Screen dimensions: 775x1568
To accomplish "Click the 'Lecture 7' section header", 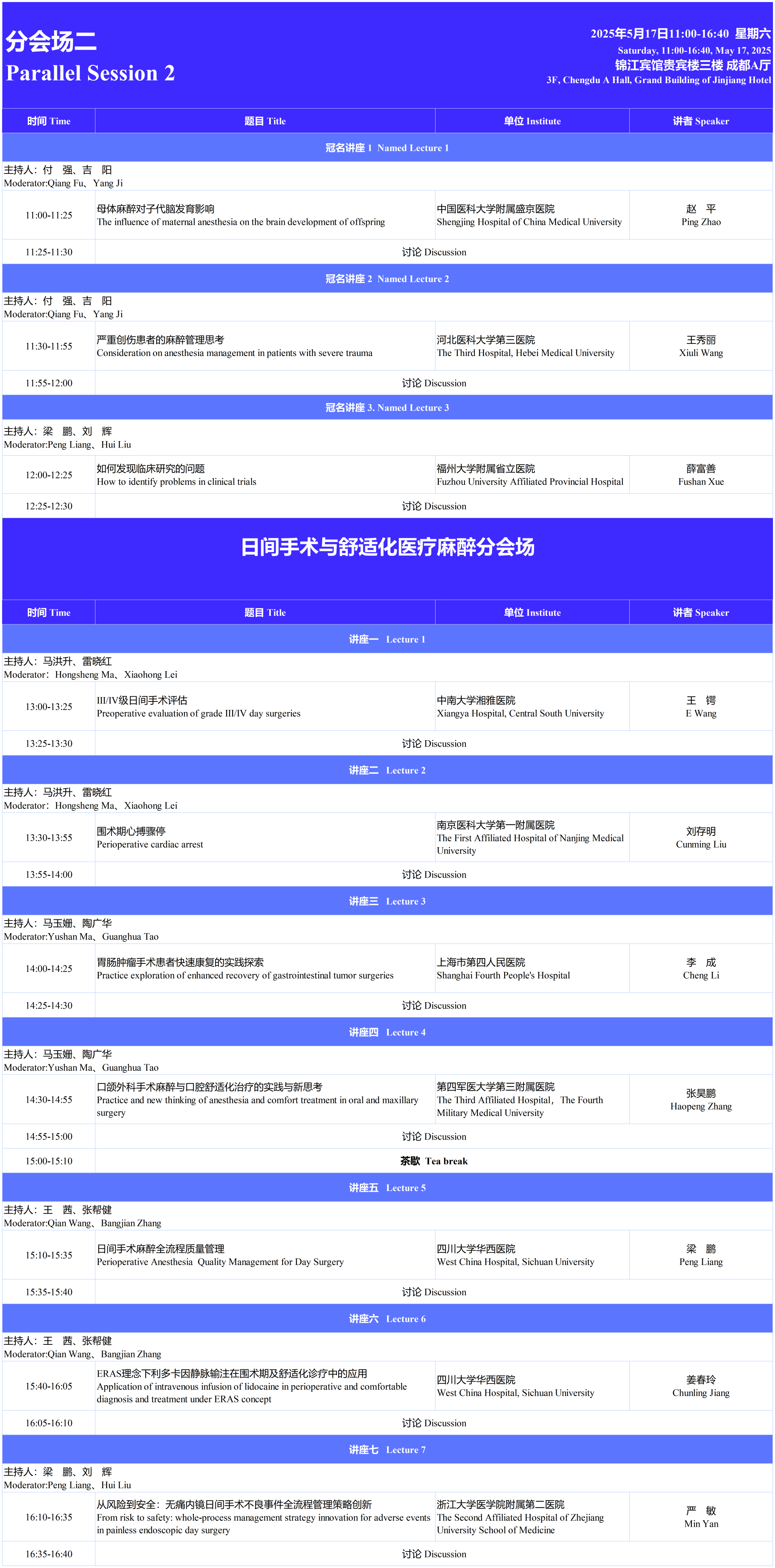I will (387, 1449).
